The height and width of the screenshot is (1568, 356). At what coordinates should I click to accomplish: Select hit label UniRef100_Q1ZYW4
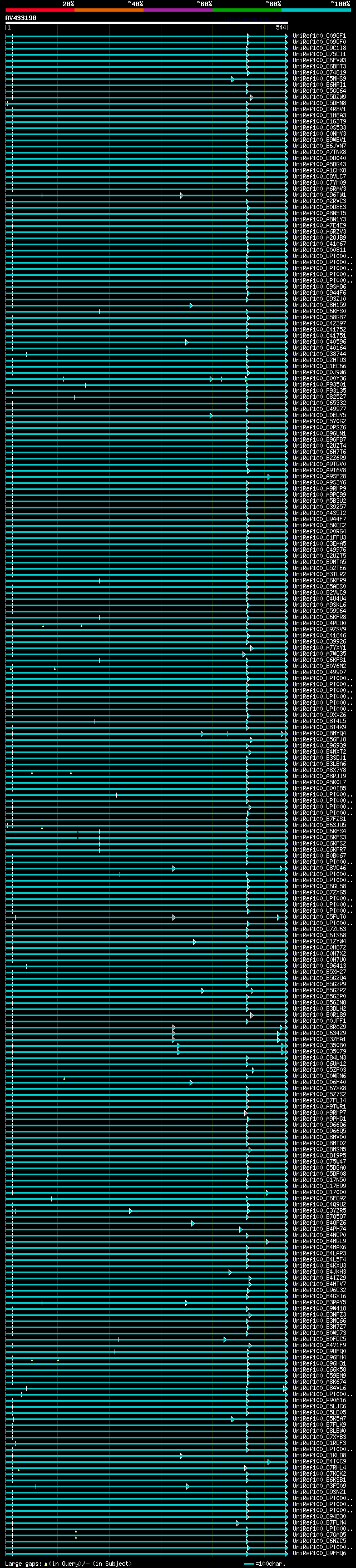pyautogui.click(x=319, y=941)
